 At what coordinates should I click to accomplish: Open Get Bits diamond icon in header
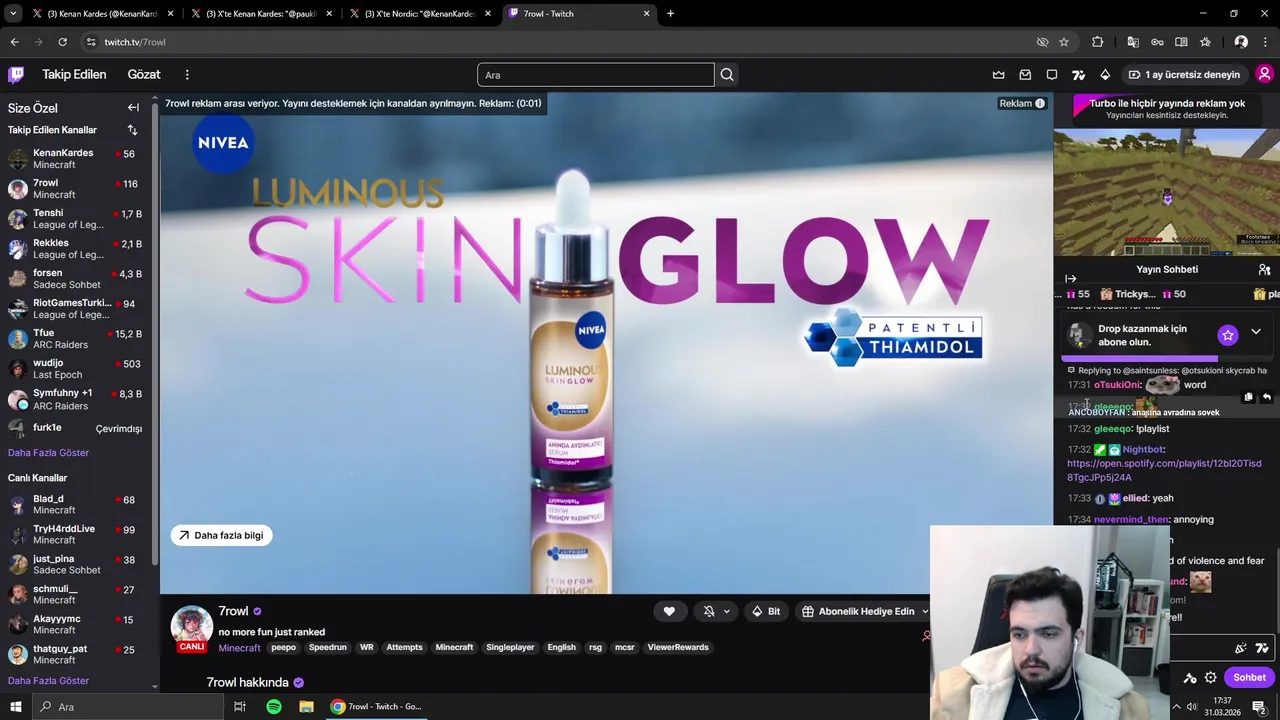[x=1105, y=75]
